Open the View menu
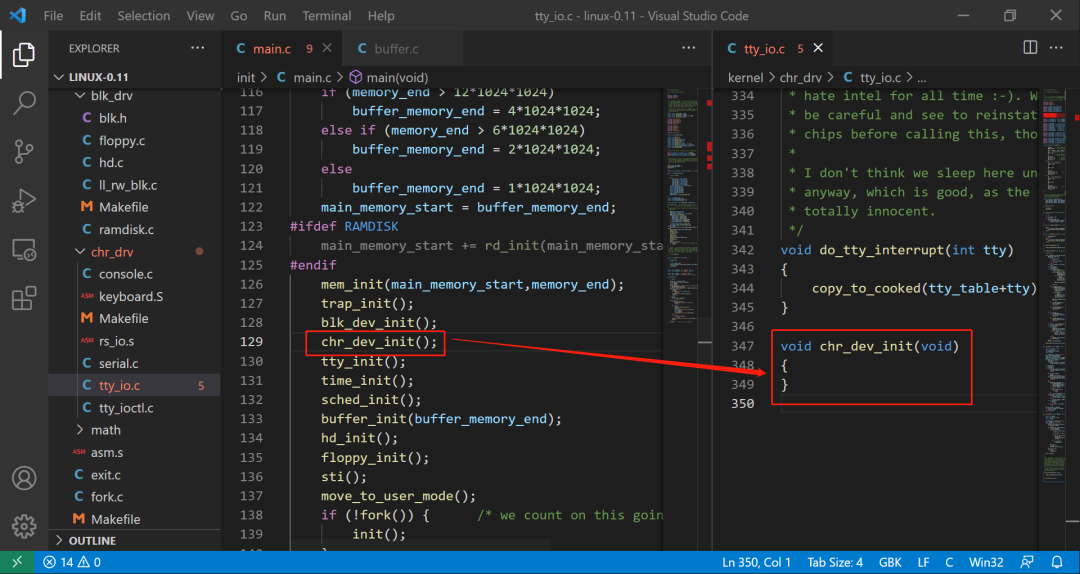Image resolution: width=1080 pixels, height=574 pixels. tap(200, 15)
